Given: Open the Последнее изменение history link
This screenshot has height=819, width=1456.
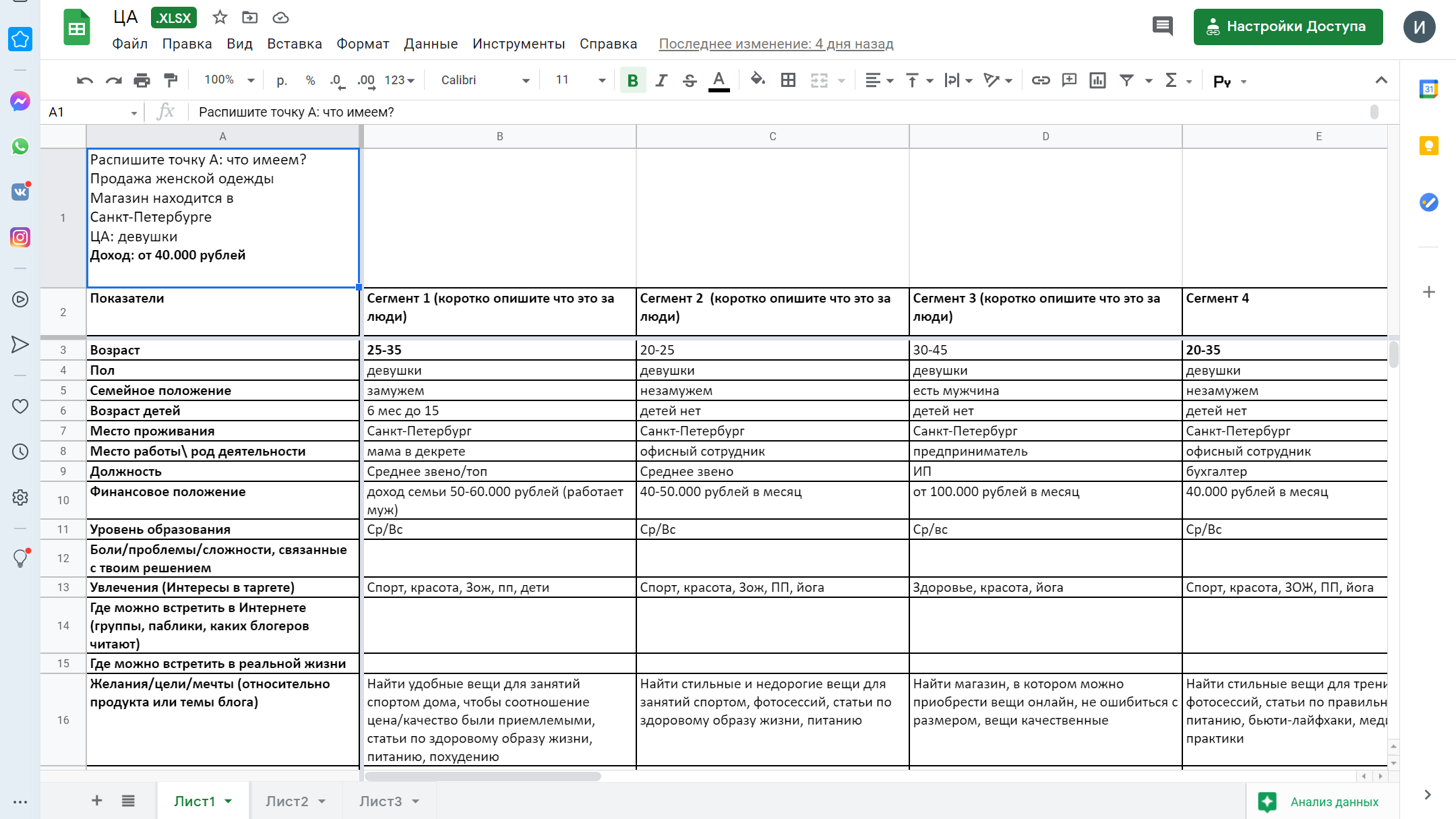Looking at the screenshot, I should tap(776, 44).
